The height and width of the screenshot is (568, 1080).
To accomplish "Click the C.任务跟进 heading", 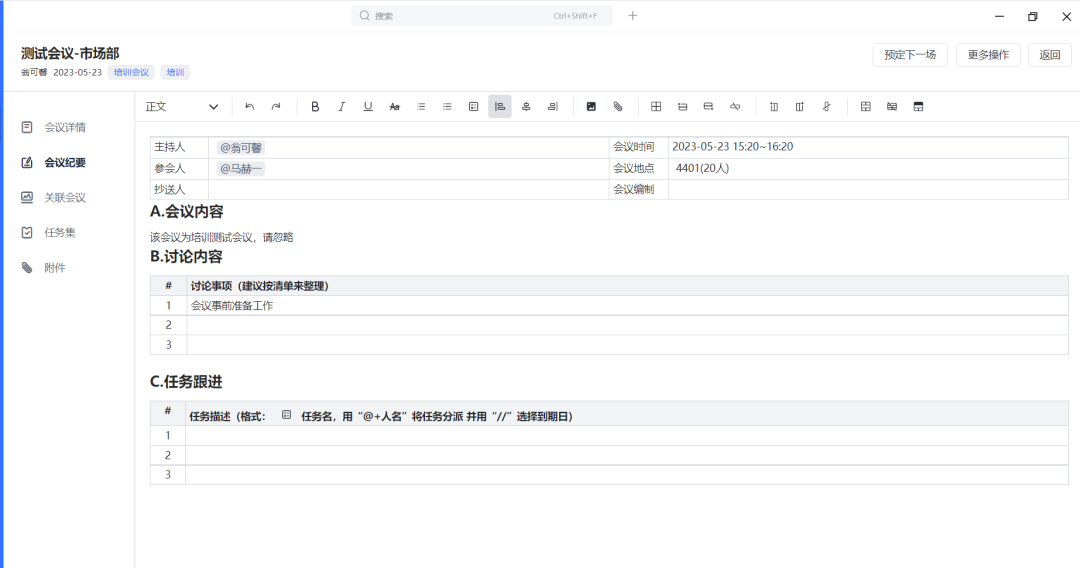I will (x=186, y=382).
